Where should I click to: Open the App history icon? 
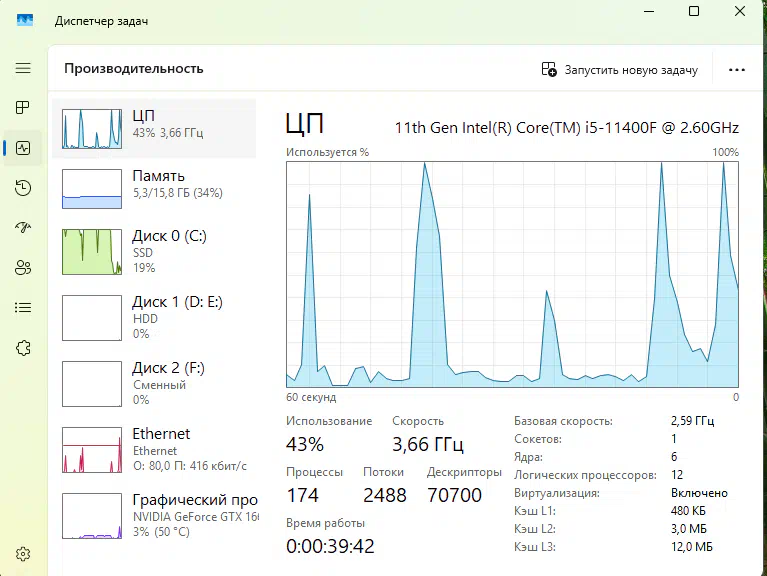coord(23,188)
